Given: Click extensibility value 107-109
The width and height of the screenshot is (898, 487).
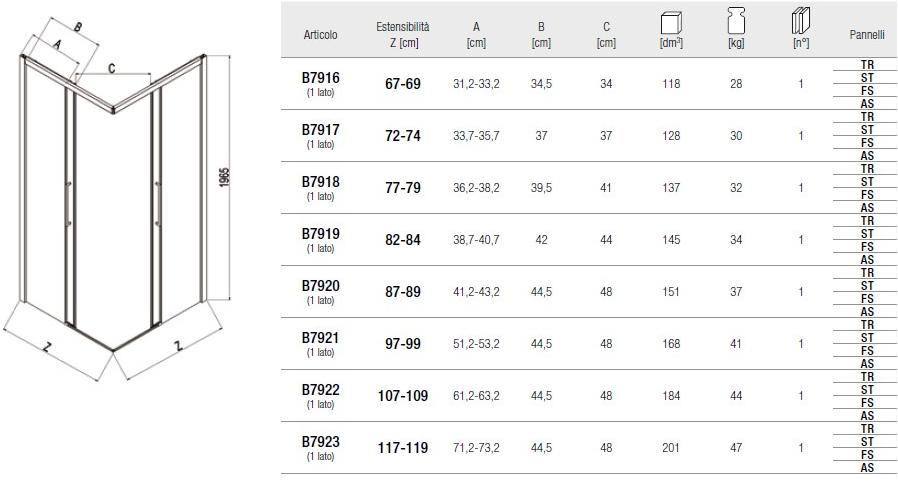Looking at the screenshot, I should pos(403,396).
